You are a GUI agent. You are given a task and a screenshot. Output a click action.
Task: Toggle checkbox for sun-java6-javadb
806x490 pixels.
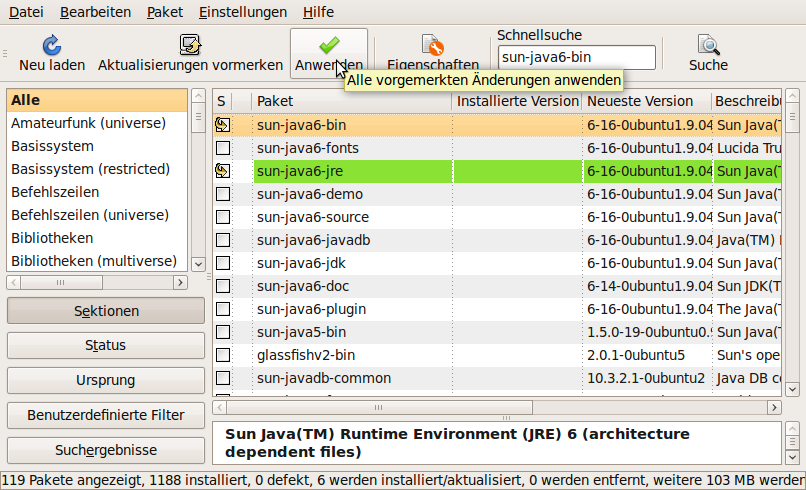click(223, 240)
